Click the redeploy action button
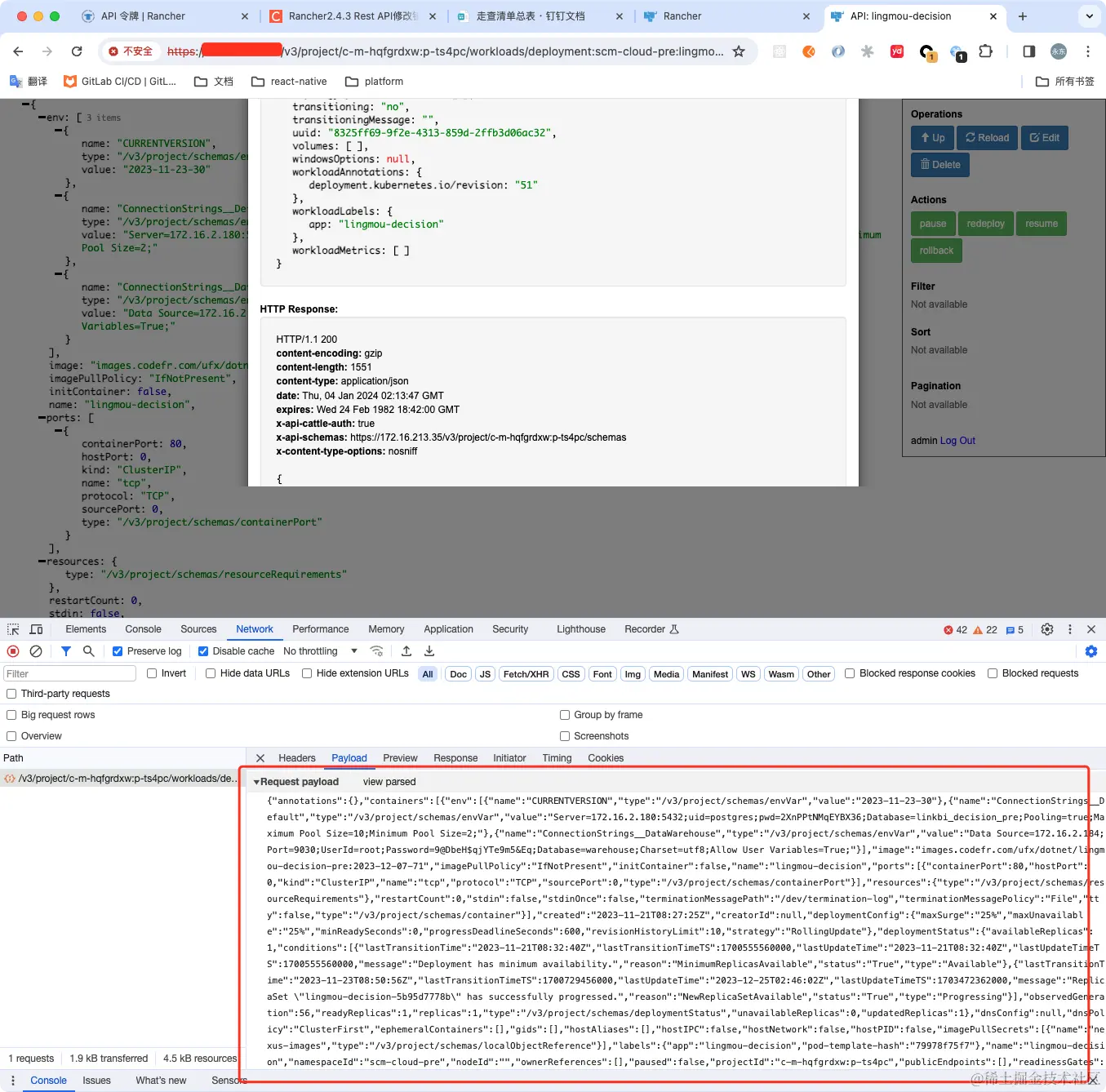1106x1092 pixels. tap(985, 224)
